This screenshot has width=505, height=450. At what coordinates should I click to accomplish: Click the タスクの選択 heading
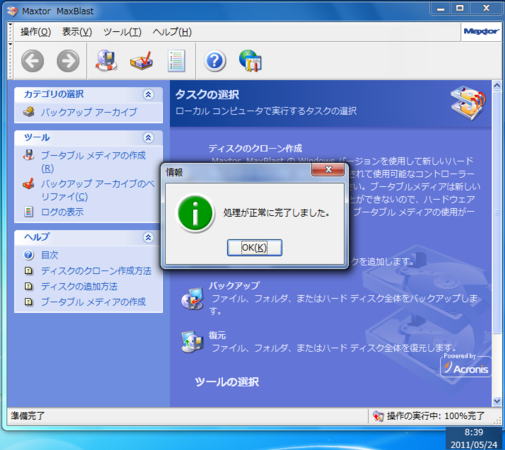pos(207,95)
